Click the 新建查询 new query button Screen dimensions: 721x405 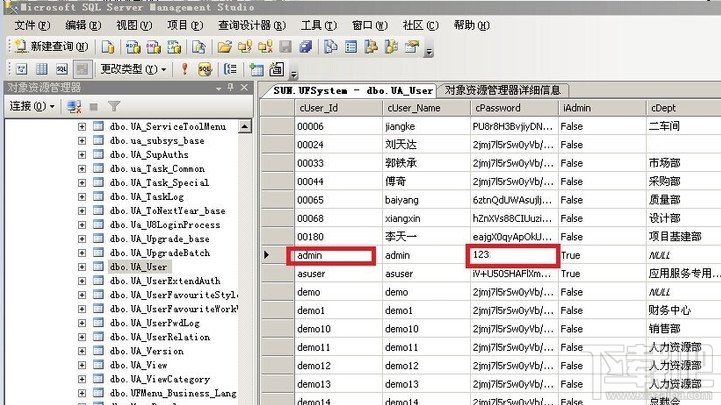(x=51, y=46)
